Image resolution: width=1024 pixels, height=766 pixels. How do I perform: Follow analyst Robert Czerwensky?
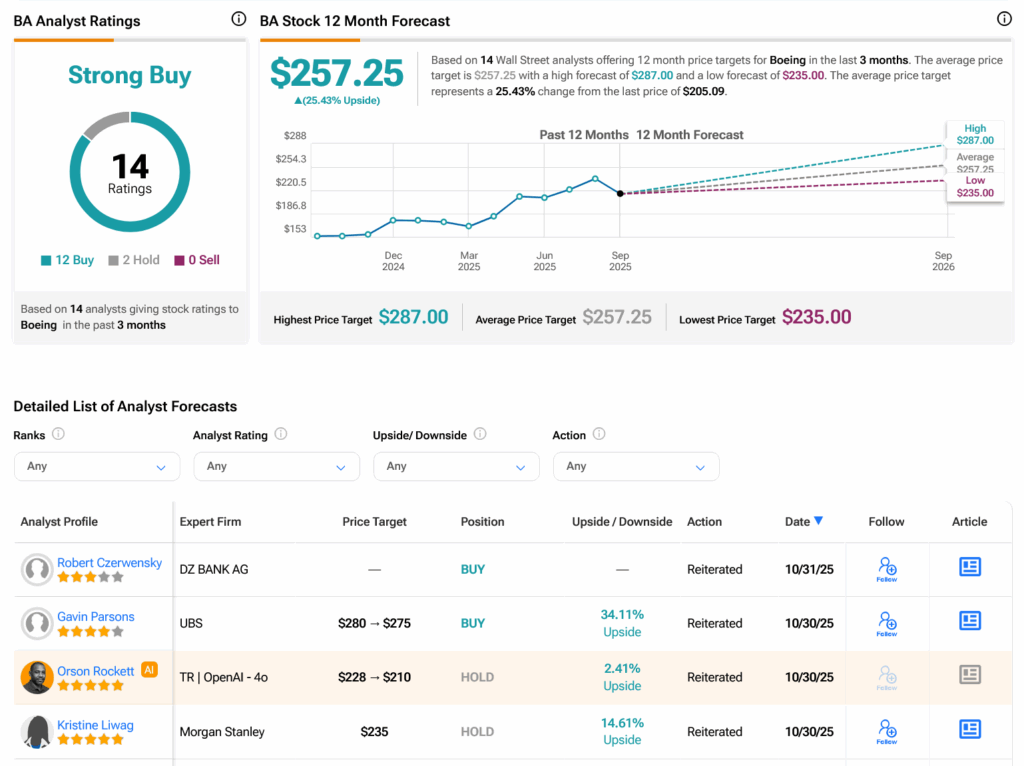point(886,569)
